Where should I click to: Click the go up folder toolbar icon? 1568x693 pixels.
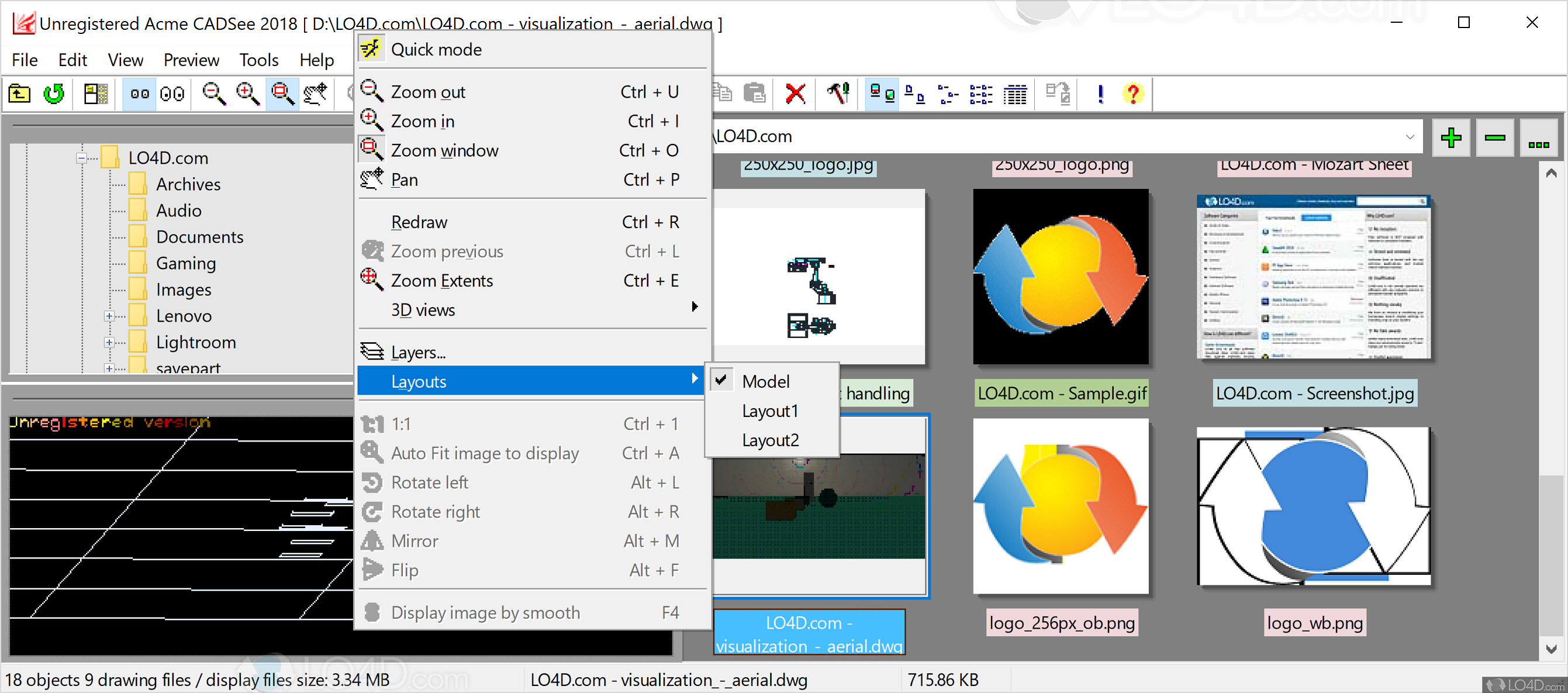19,94
